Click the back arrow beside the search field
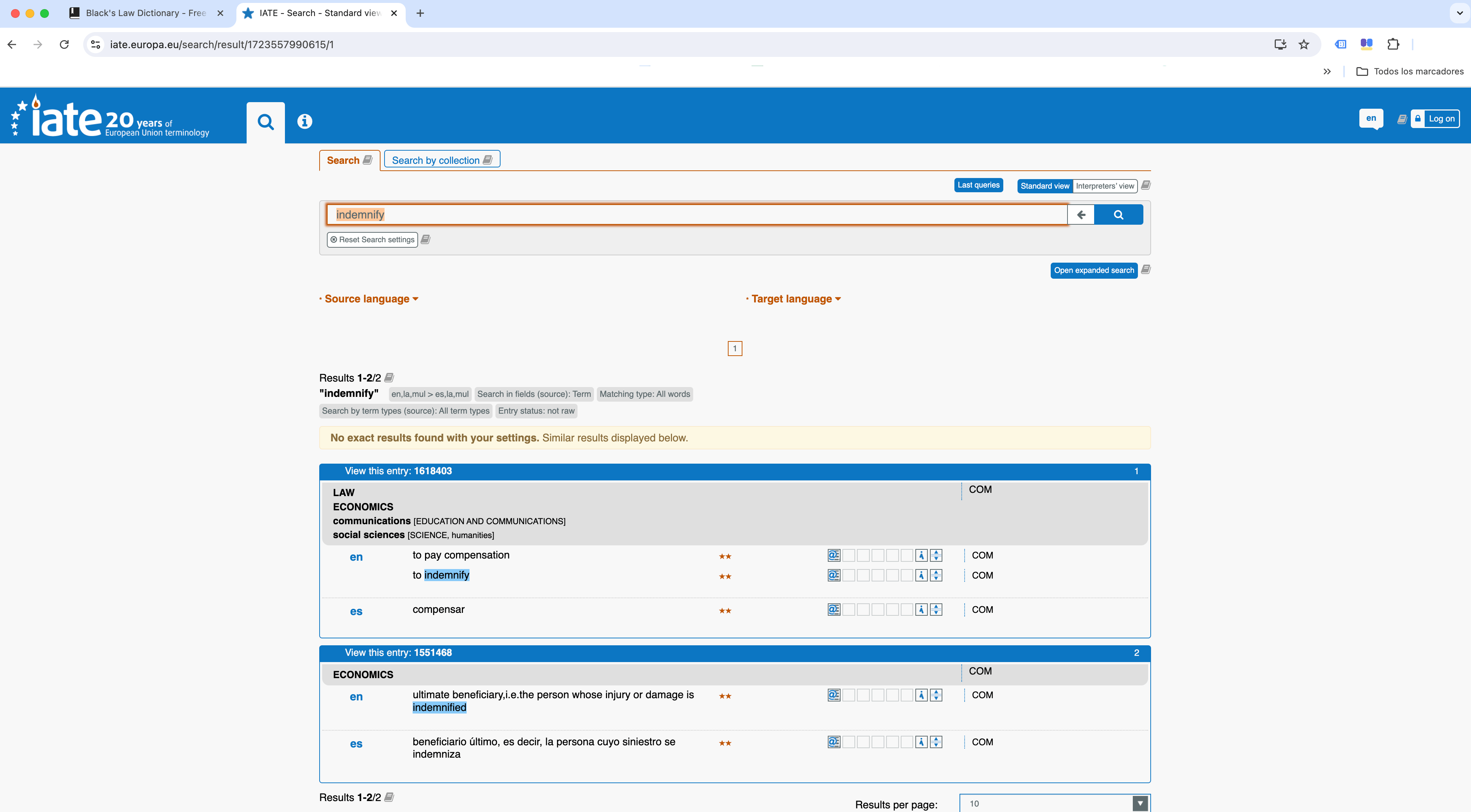The height and width of the screenshot is (812, 1471). pyautogui.click(x=1080, y=215)
